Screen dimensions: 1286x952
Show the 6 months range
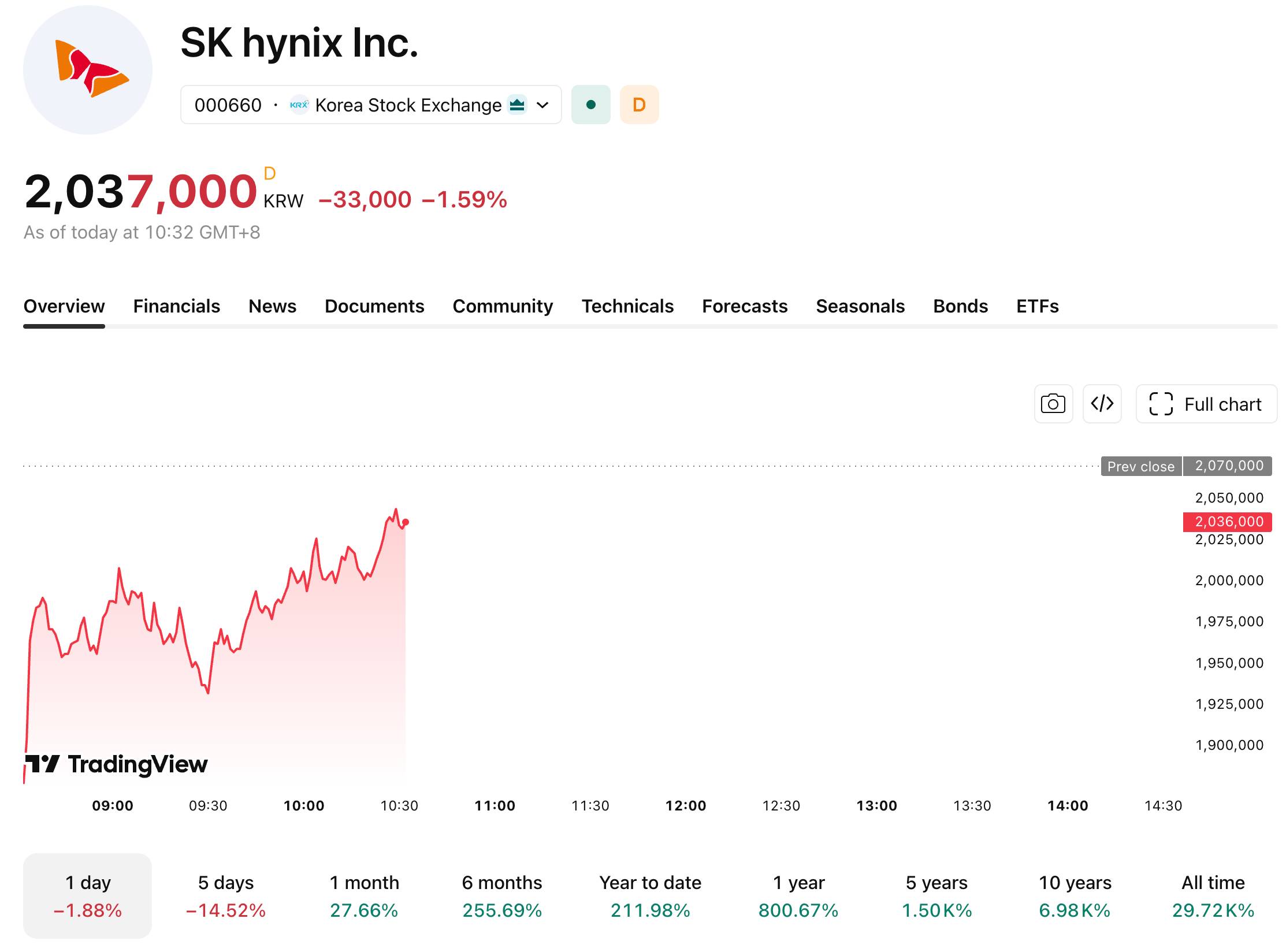(502, 896)
